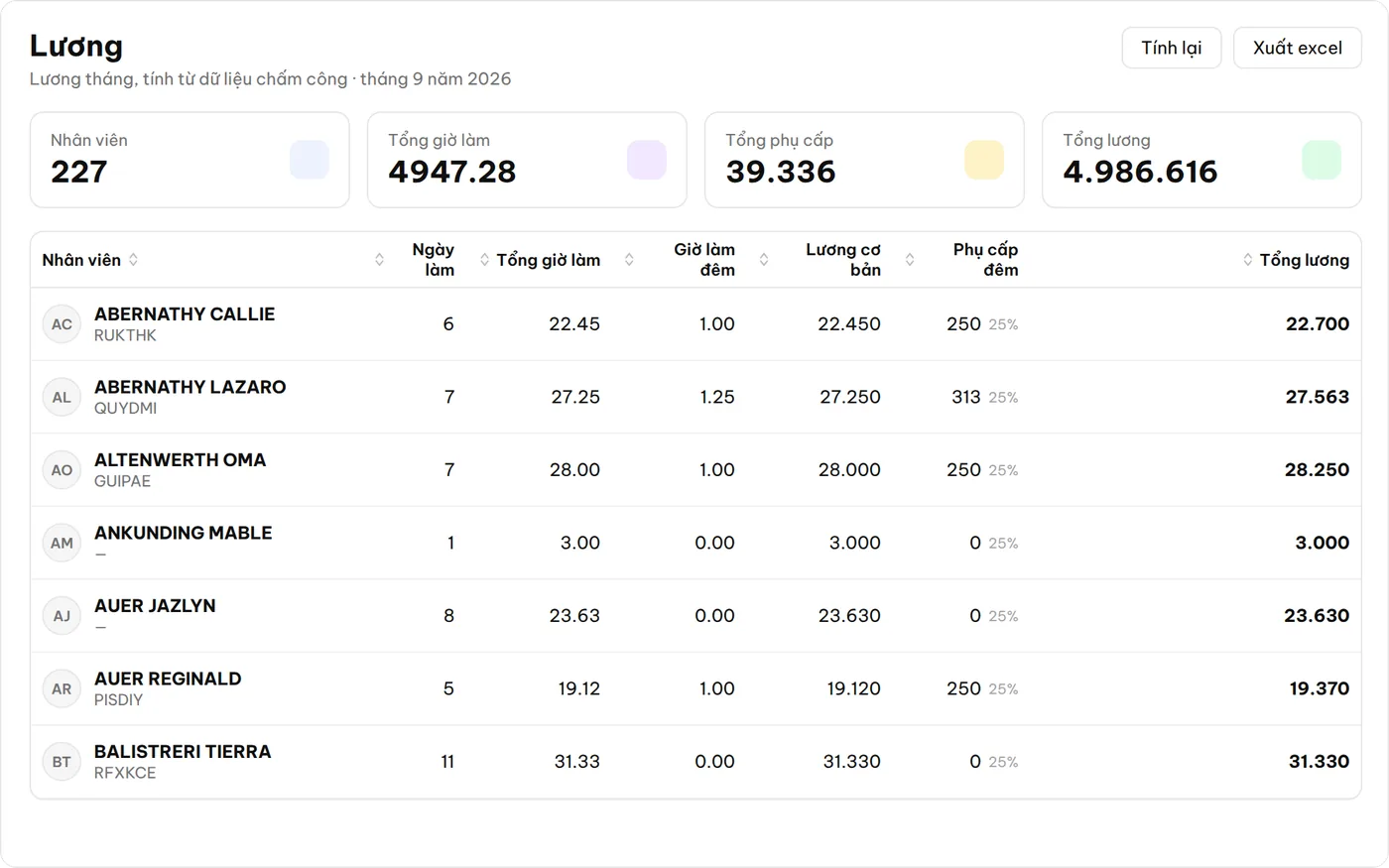The width and height of the screenshot is (1389, 868).
Task: Click the Tính lại button
Action: (1172, 48)
